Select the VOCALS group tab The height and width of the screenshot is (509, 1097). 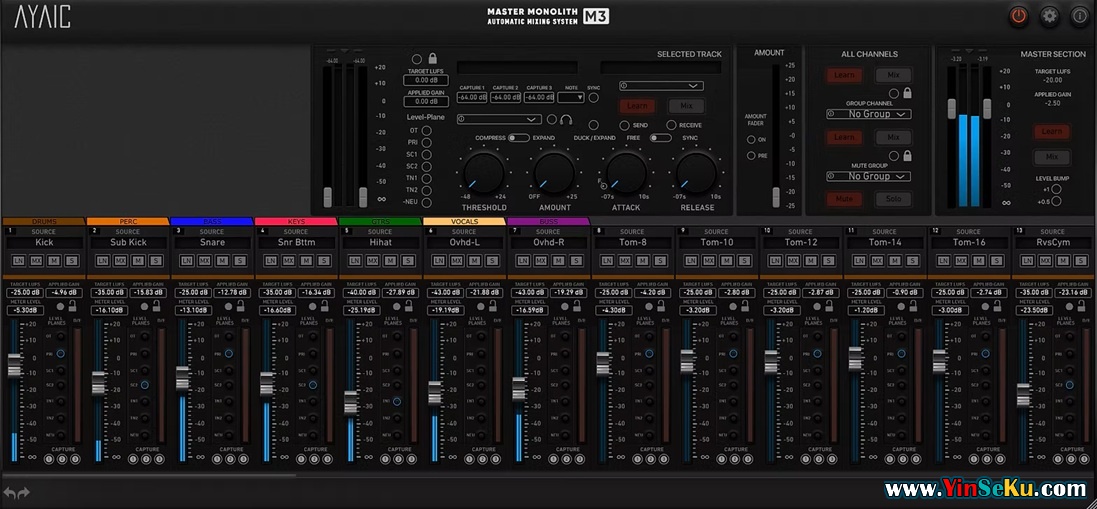click(x=464, y=221)
